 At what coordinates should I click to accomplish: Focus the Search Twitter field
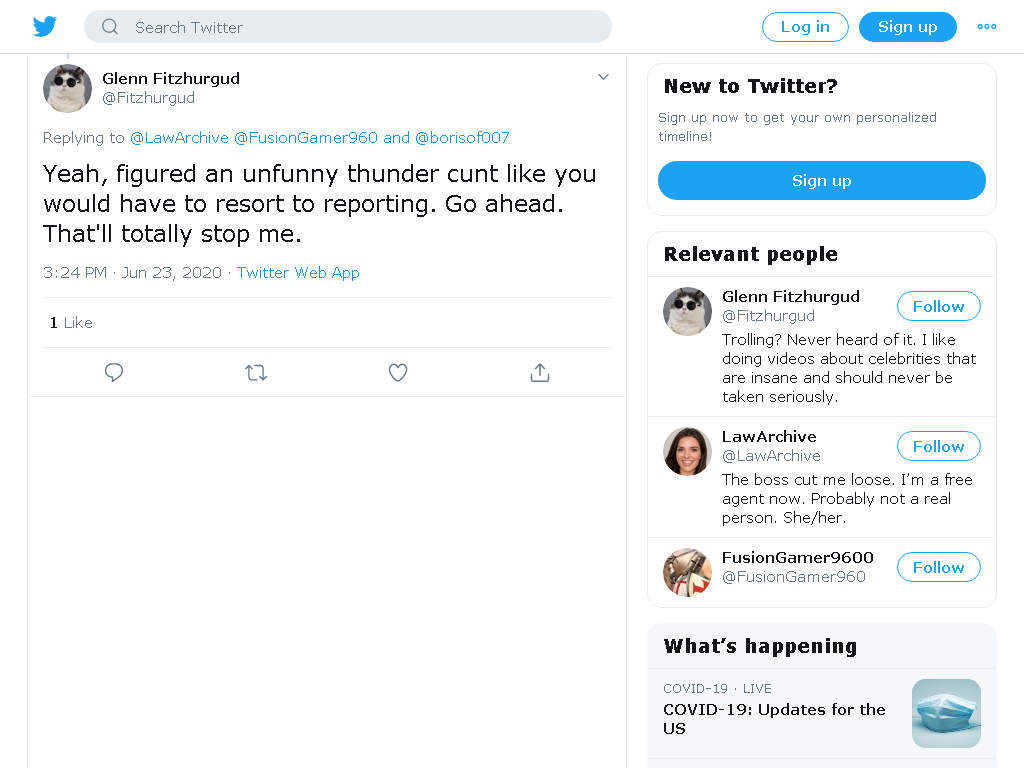[348, 27]
